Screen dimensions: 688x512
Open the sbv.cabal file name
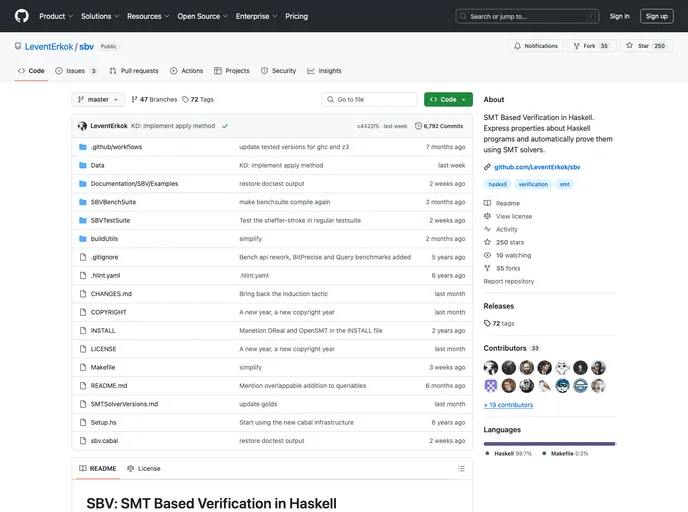click(104, 441)
